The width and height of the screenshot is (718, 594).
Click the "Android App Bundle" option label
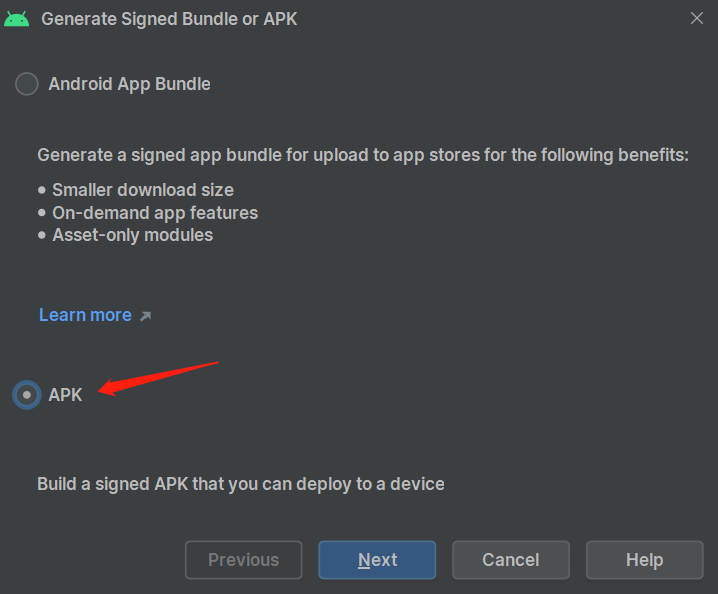(129, 84)
